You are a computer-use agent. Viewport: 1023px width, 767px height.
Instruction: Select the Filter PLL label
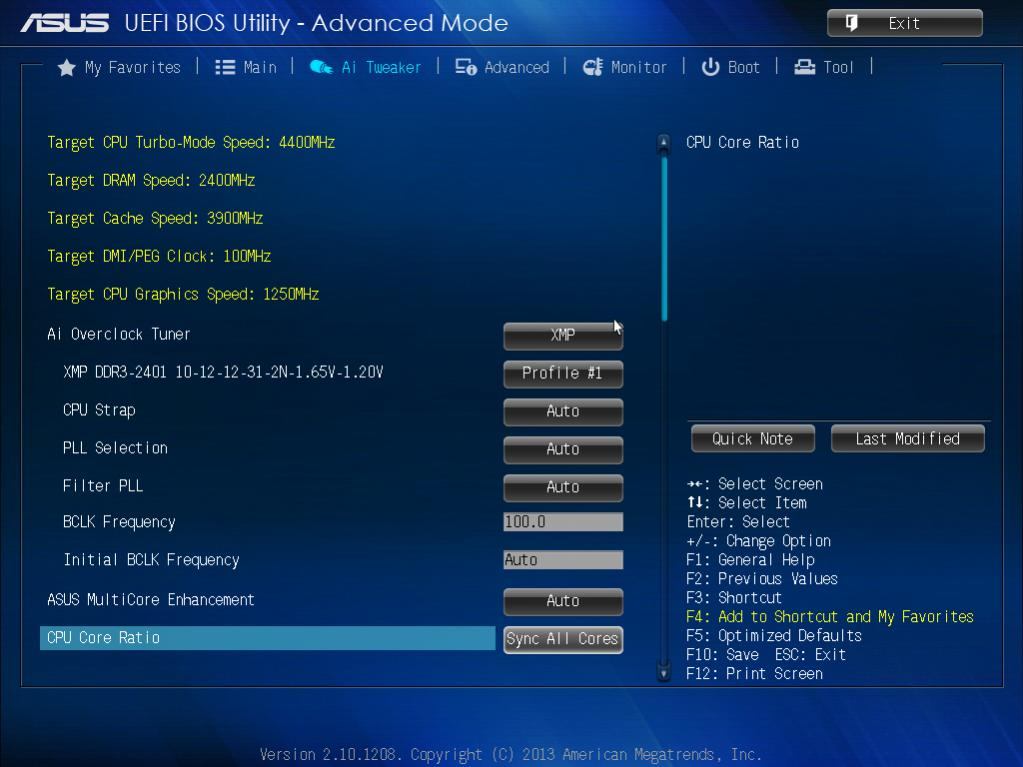(x=103, y=486)
